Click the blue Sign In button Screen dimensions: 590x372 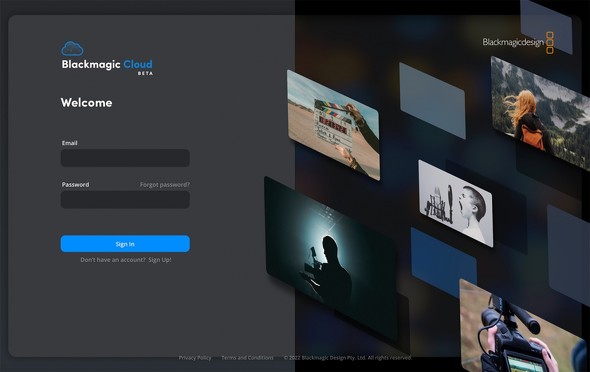(125, 244)
